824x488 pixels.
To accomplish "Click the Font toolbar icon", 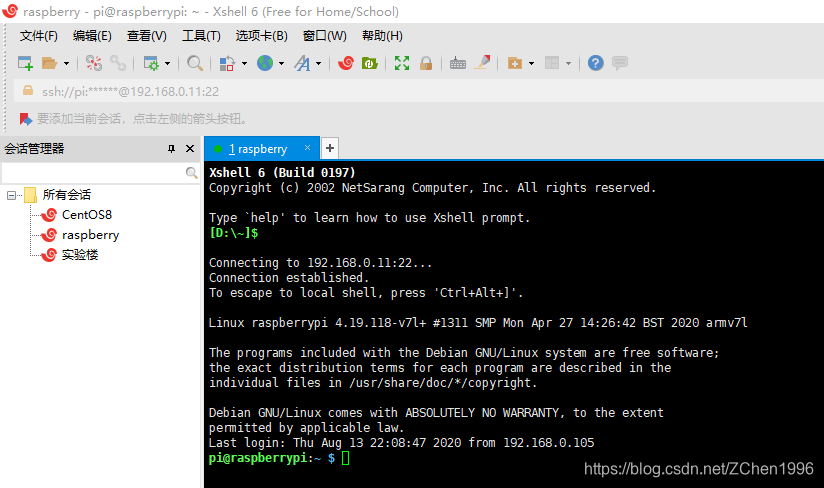I will click(x=302, y=63).
